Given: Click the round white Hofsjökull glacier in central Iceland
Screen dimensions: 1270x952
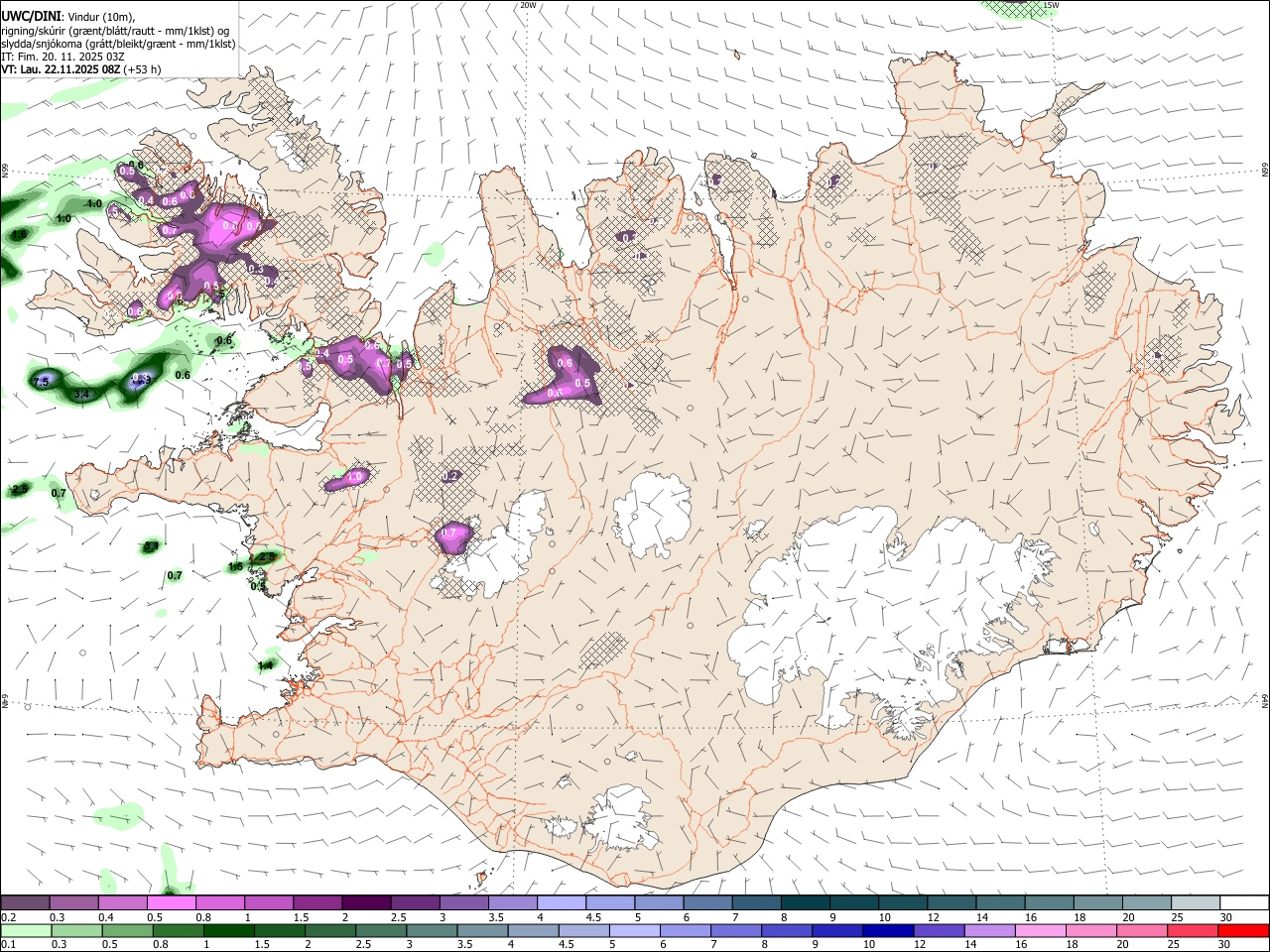Looking at the screenshot, I should pos(652,513).
